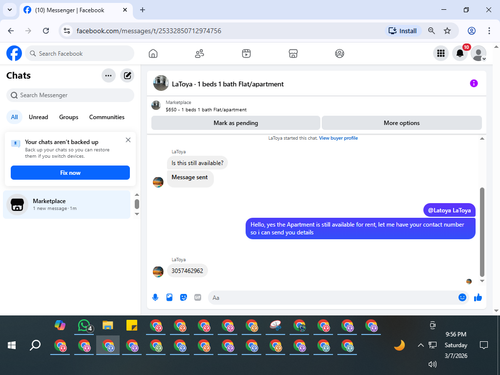The height and width of the screenshot is (375, 500).
Task: Open the Marketplace chat row
Action: pyautogui.click(x=67, y=204)
